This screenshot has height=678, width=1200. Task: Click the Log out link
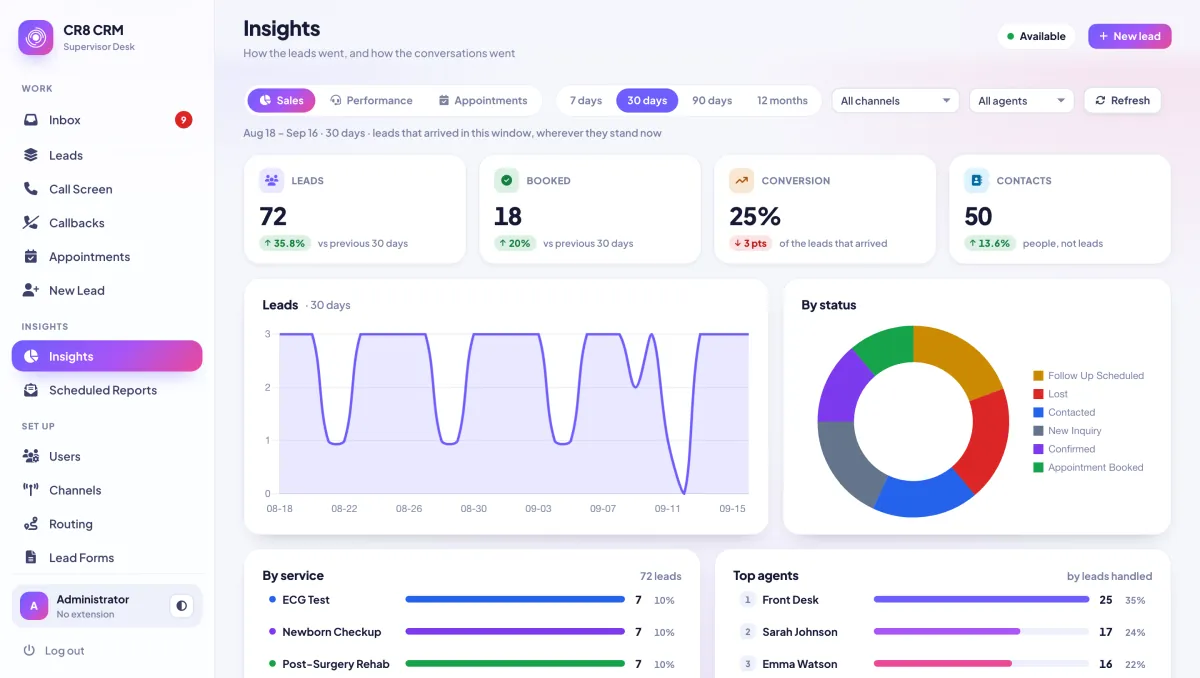click(x=54, y=651)
